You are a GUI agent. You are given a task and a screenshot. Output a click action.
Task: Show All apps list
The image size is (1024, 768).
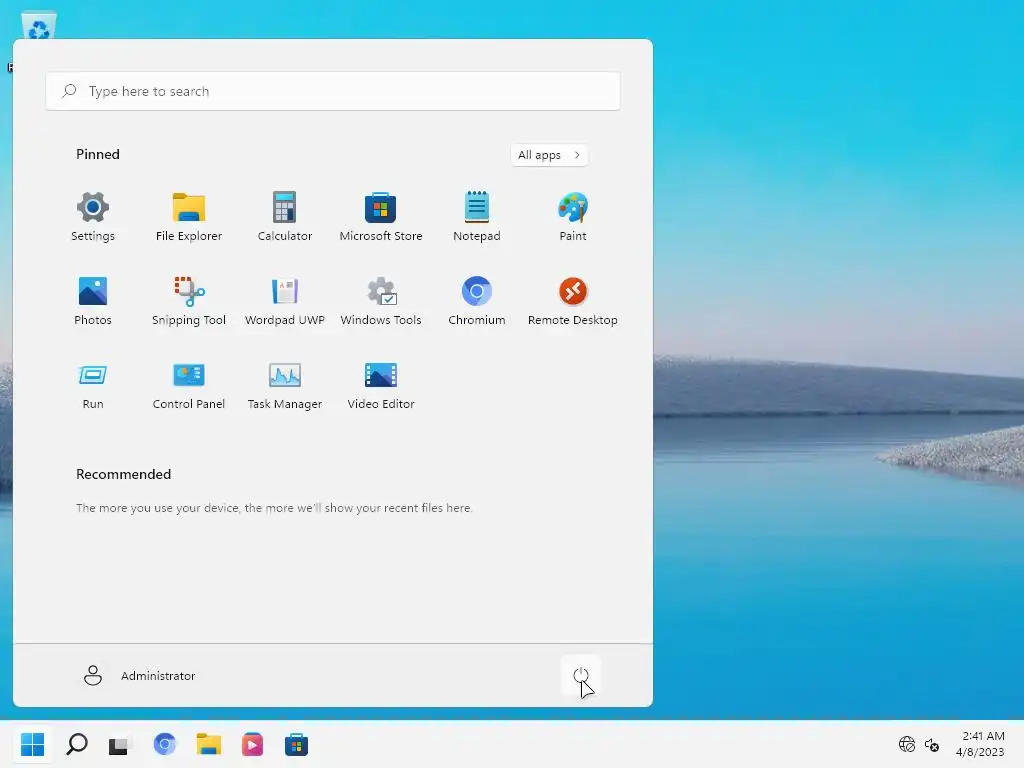(549, 155)
